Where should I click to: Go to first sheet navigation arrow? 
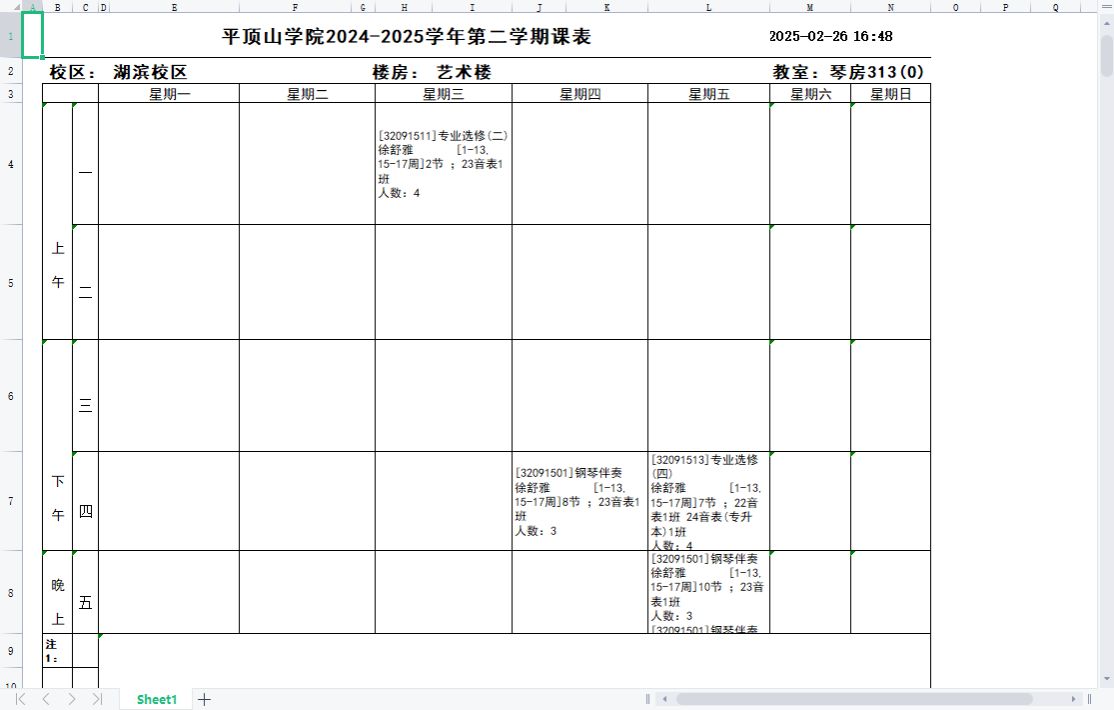[x=21, y=699]
